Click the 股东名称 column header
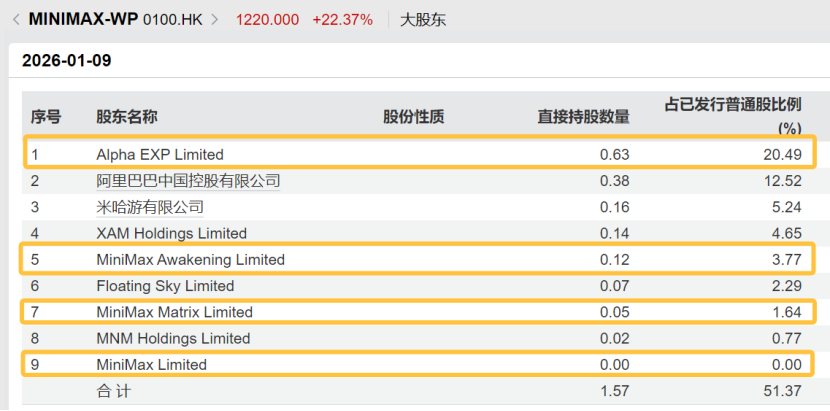Screen dimensions: 830x411 [126, 117]
